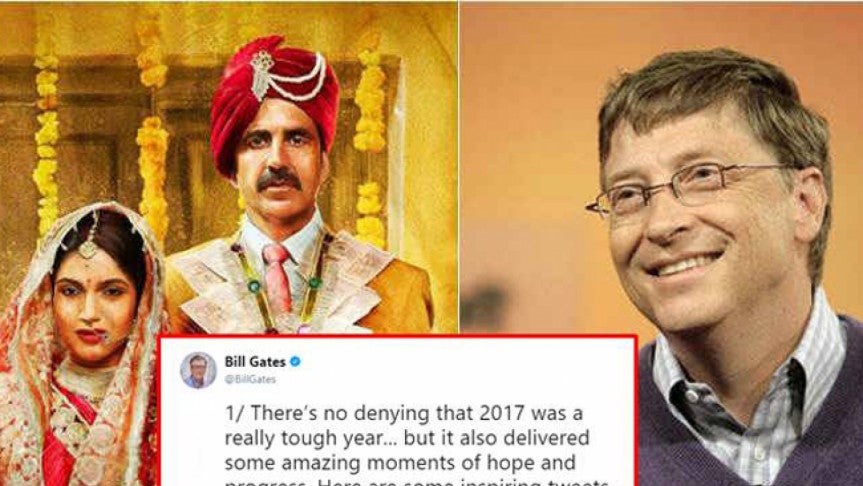Select the tweet line mentioning 2017
This screenshot has width=863, height=486.
(403, 413)
